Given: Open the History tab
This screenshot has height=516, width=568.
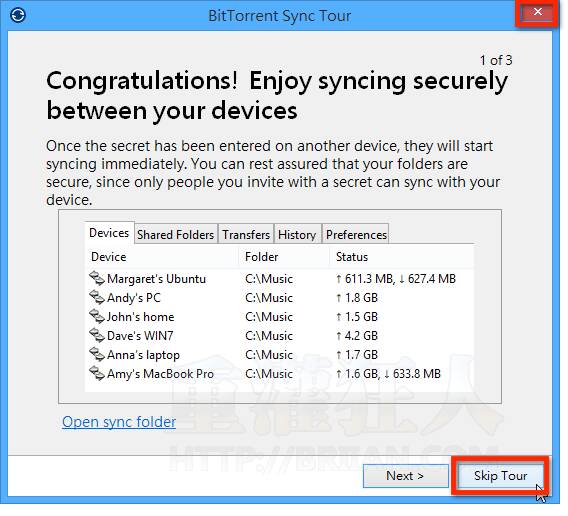Looking at the screenshot, I should 297,234.
